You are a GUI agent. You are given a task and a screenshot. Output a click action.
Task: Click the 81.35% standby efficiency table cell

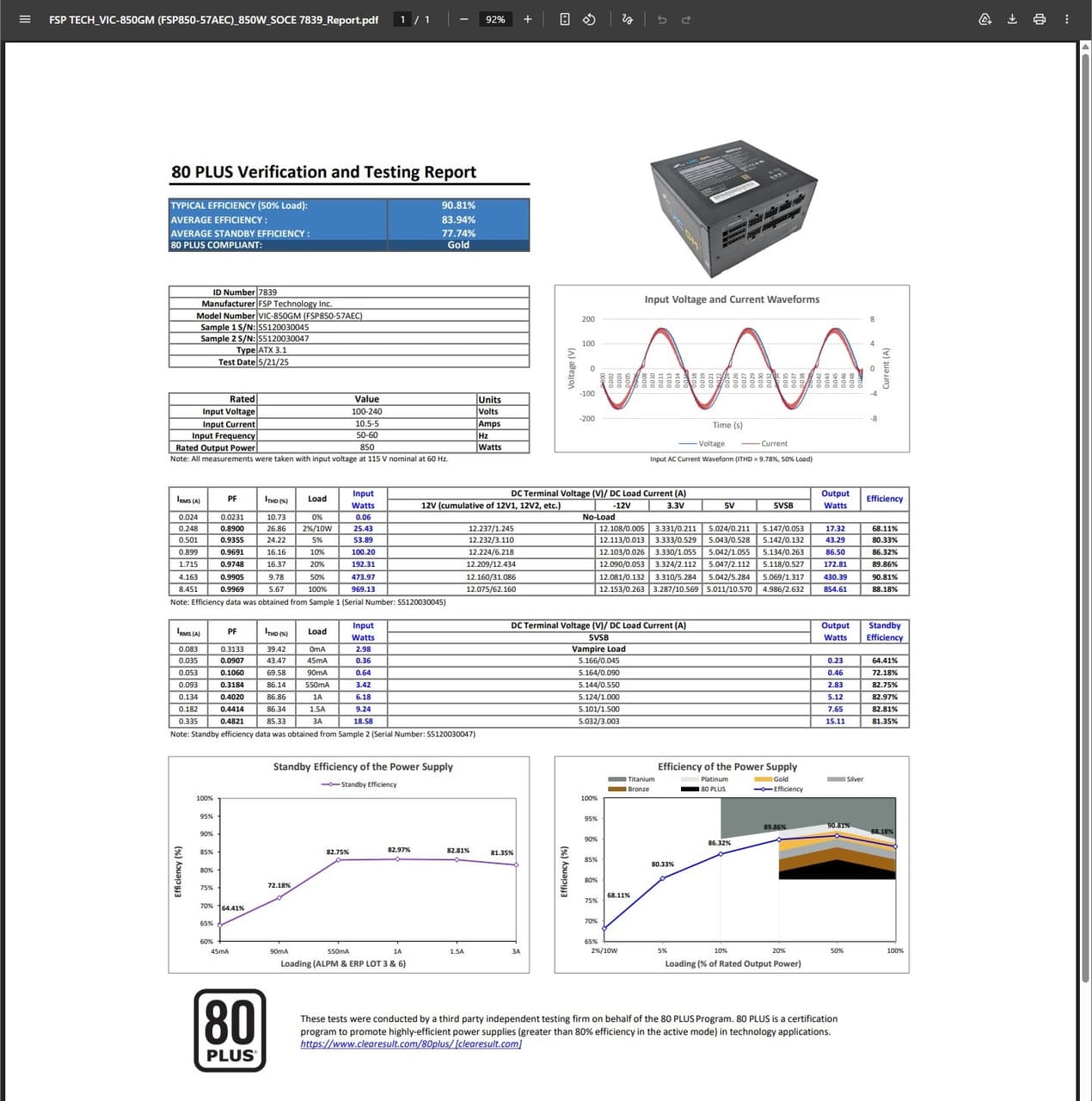click(x=884, y=722)
